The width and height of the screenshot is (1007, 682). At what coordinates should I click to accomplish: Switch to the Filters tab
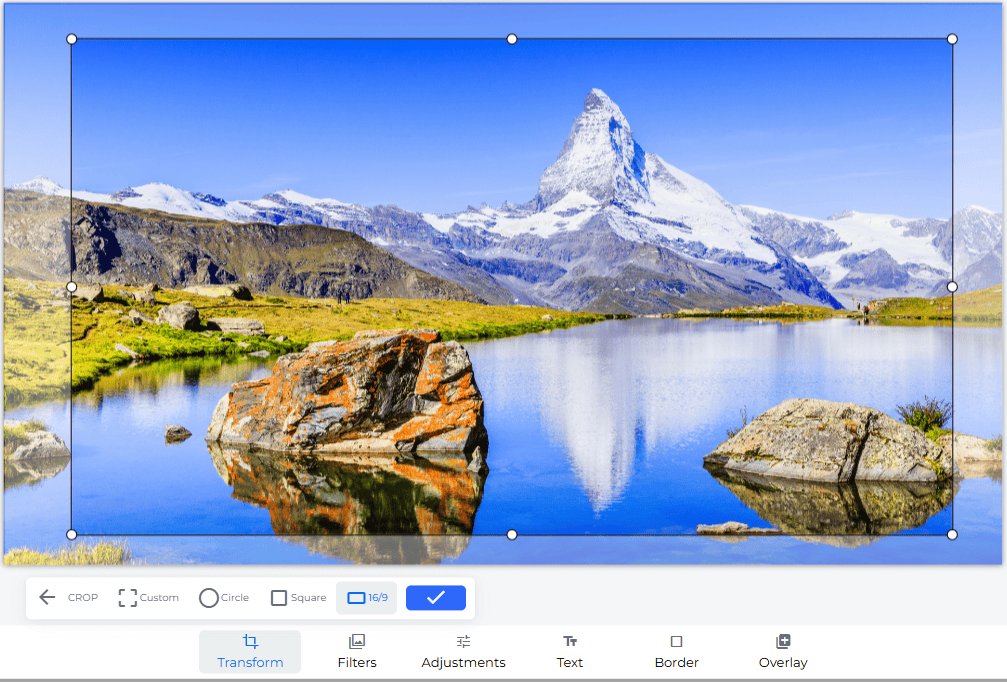356,651
